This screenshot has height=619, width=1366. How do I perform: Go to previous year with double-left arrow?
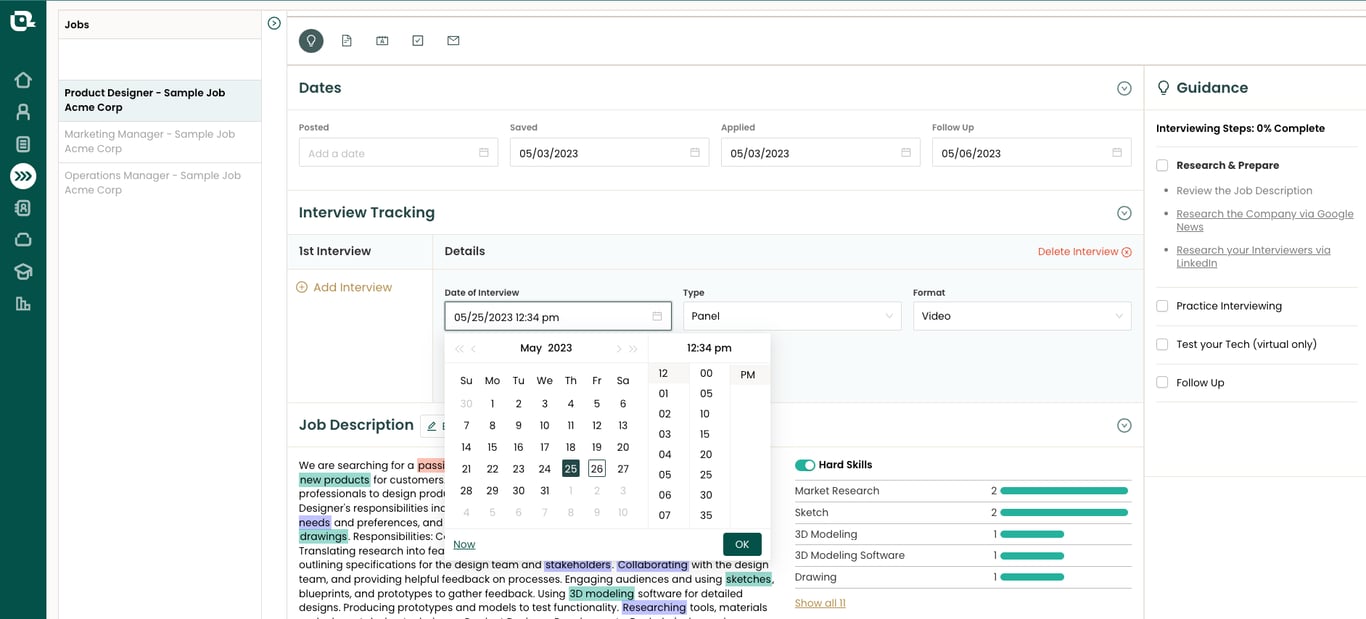point(459,349)
